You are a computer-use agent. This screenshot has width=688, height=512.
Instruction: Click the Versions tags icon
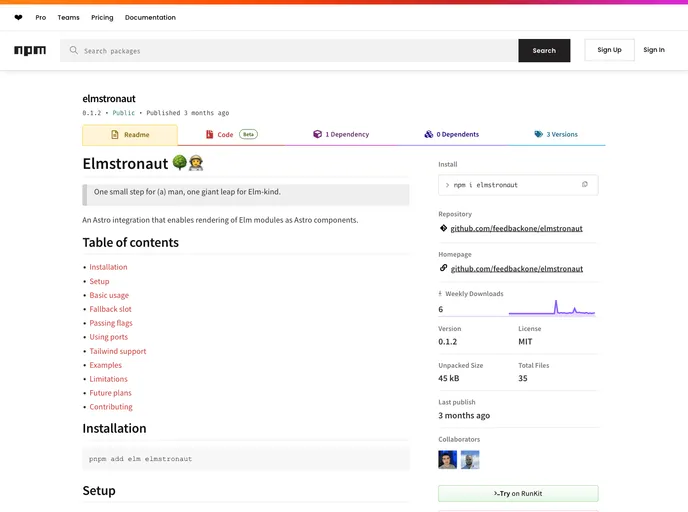[538, 134]
